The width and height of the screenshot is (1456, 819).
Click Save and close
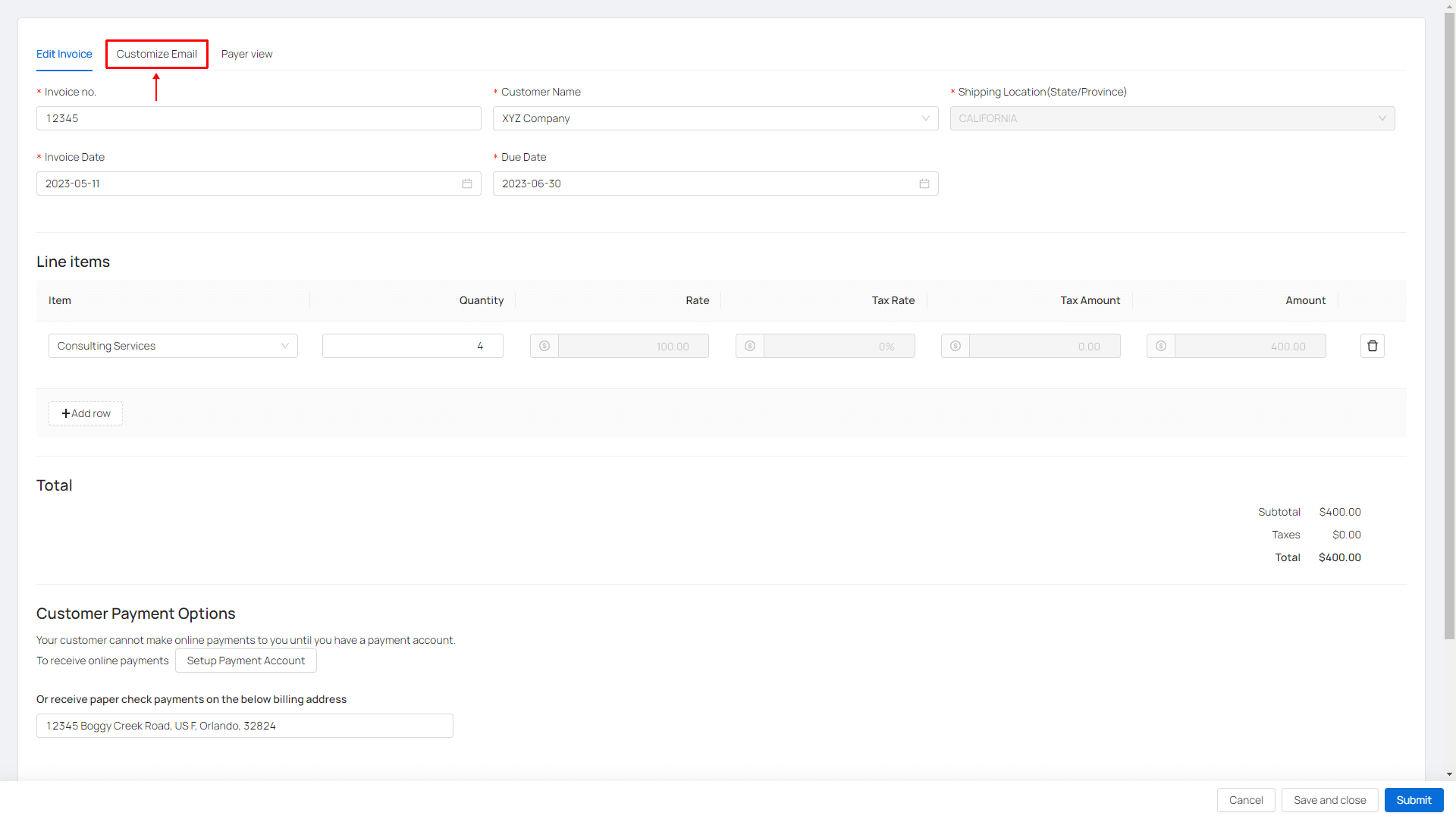click(1329, 800)
